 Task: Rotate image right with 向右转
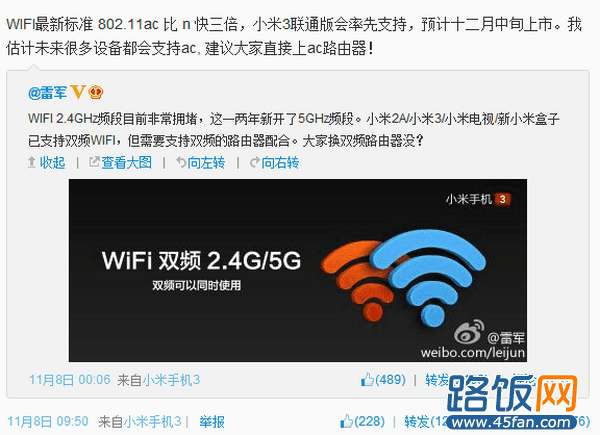pyautogui.click(x=280, y=163)
